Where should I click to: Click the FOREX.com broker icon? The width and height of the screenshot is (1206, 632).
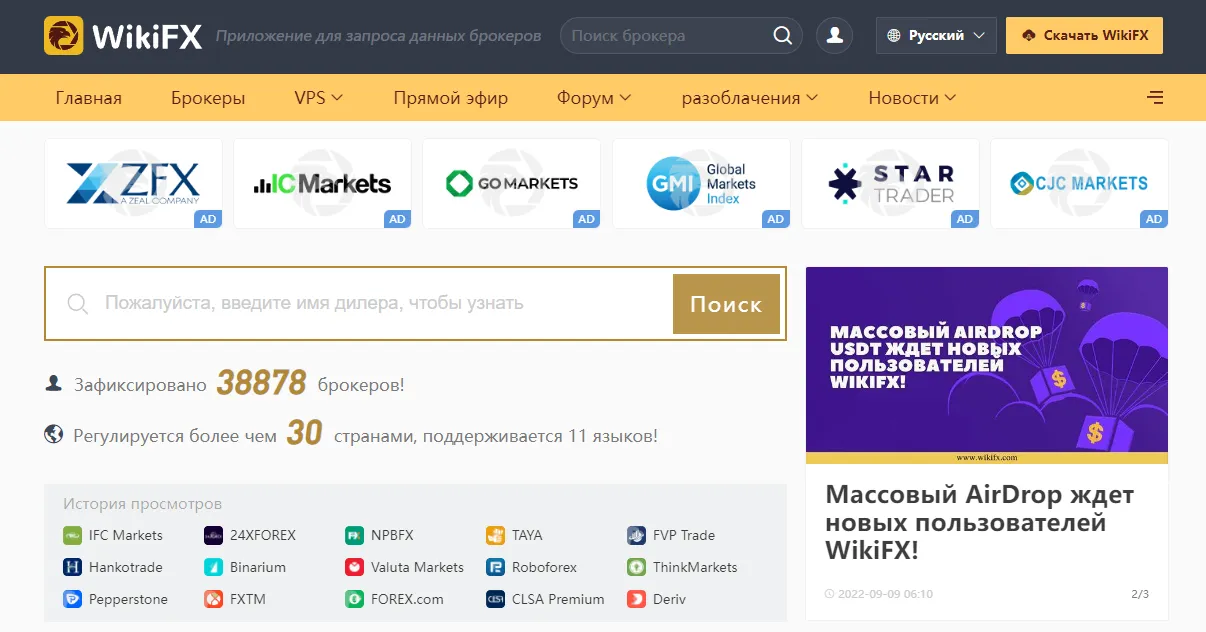point(354,599)
